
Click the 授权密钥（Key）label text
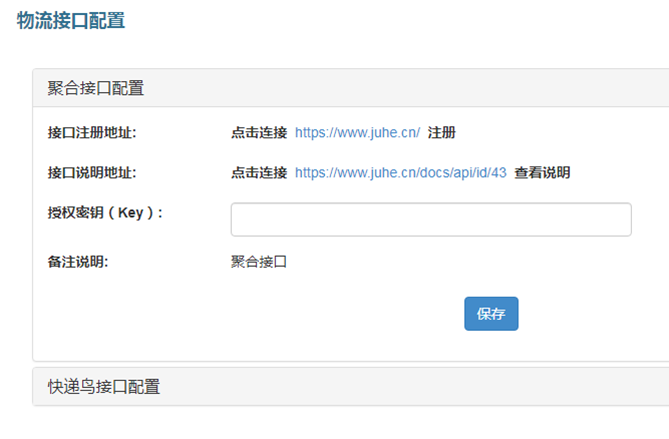105,212
